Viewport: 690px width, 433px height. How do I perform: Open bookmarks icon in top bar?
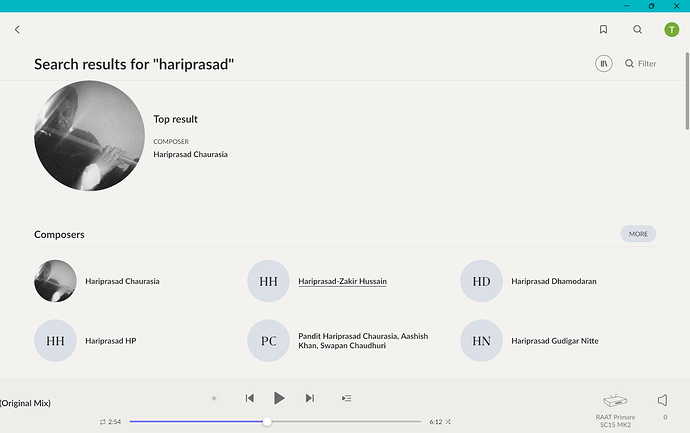pos(603,29)
